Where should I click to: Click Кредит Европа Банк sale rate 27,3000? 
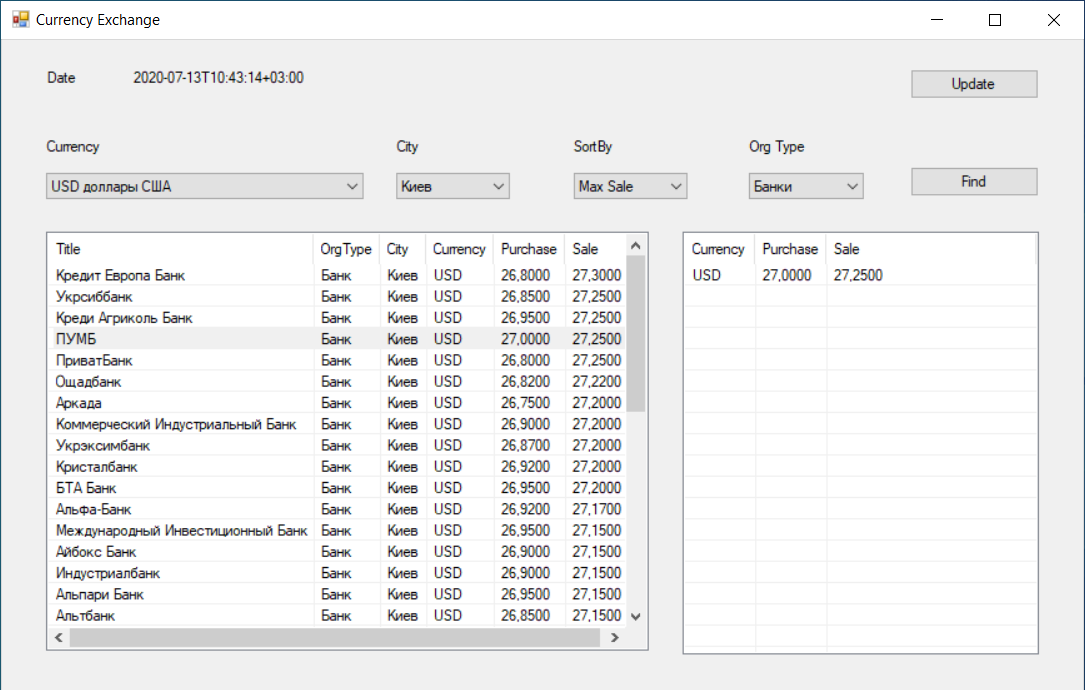point(596,275)
